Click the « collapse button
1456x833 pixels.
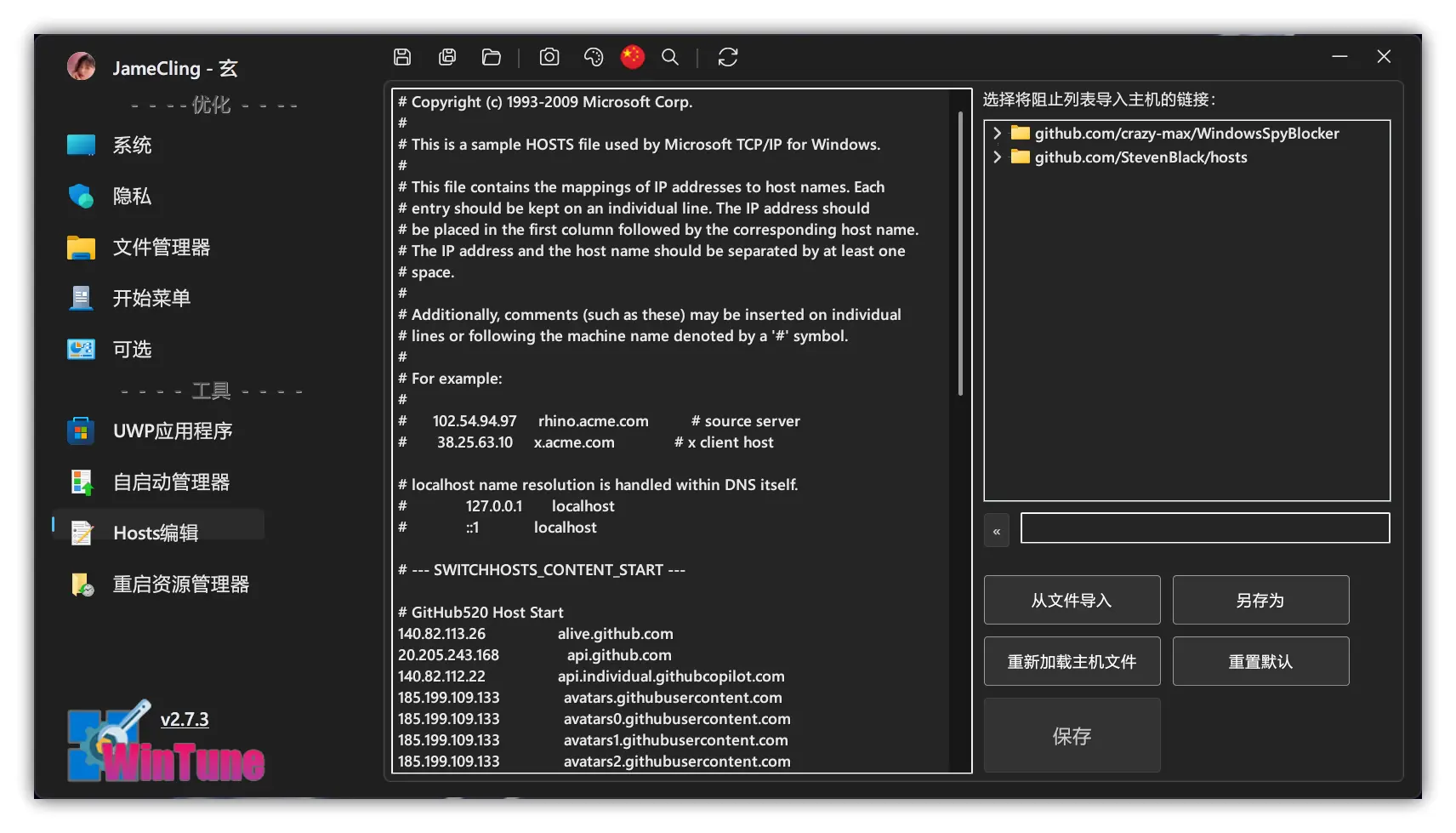pyautogui.click(x=997, y=530)
